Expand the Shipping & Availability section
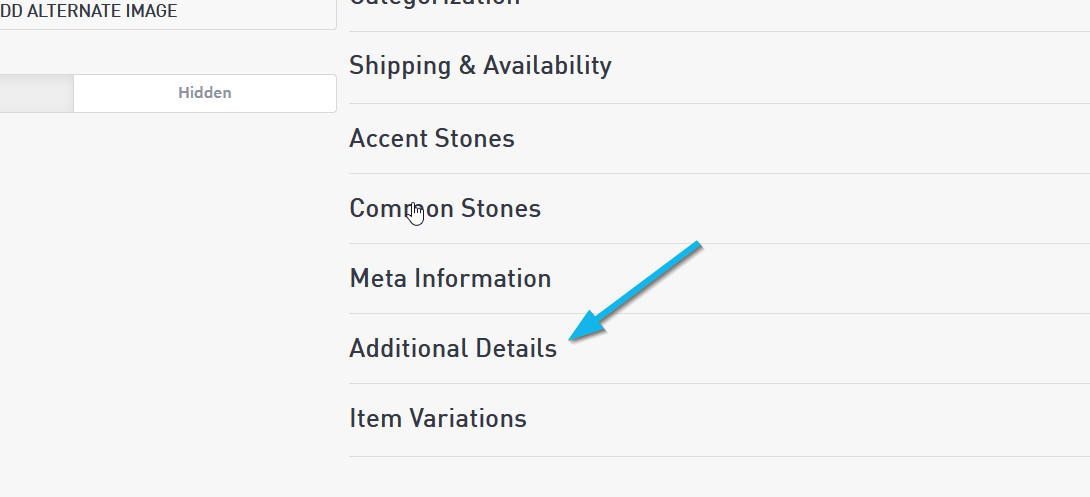 click(x=480, y=66)
